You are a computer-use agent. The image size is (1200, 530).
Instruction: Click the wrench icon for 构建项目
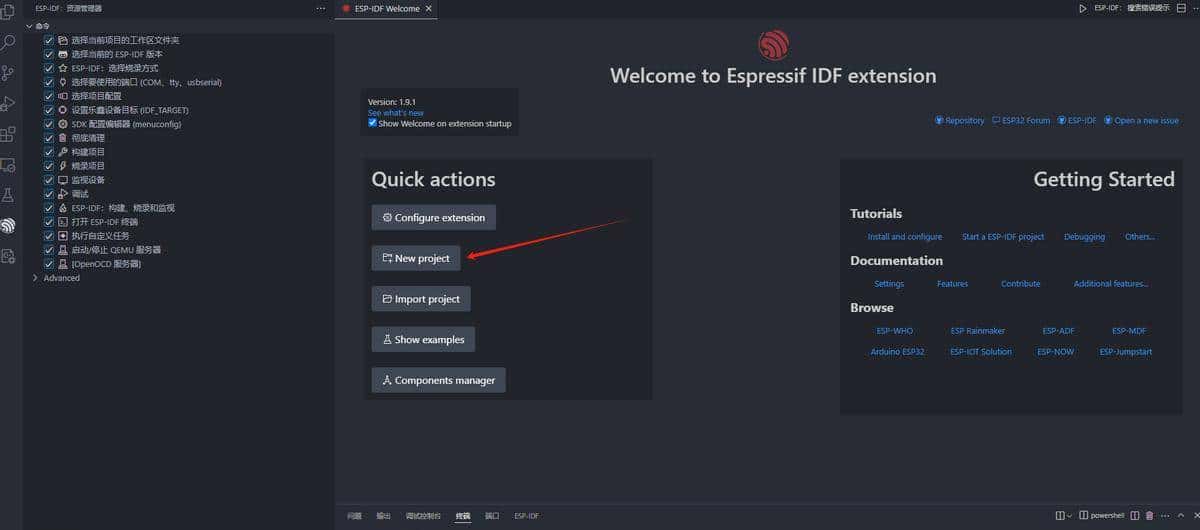coord(63,152)
